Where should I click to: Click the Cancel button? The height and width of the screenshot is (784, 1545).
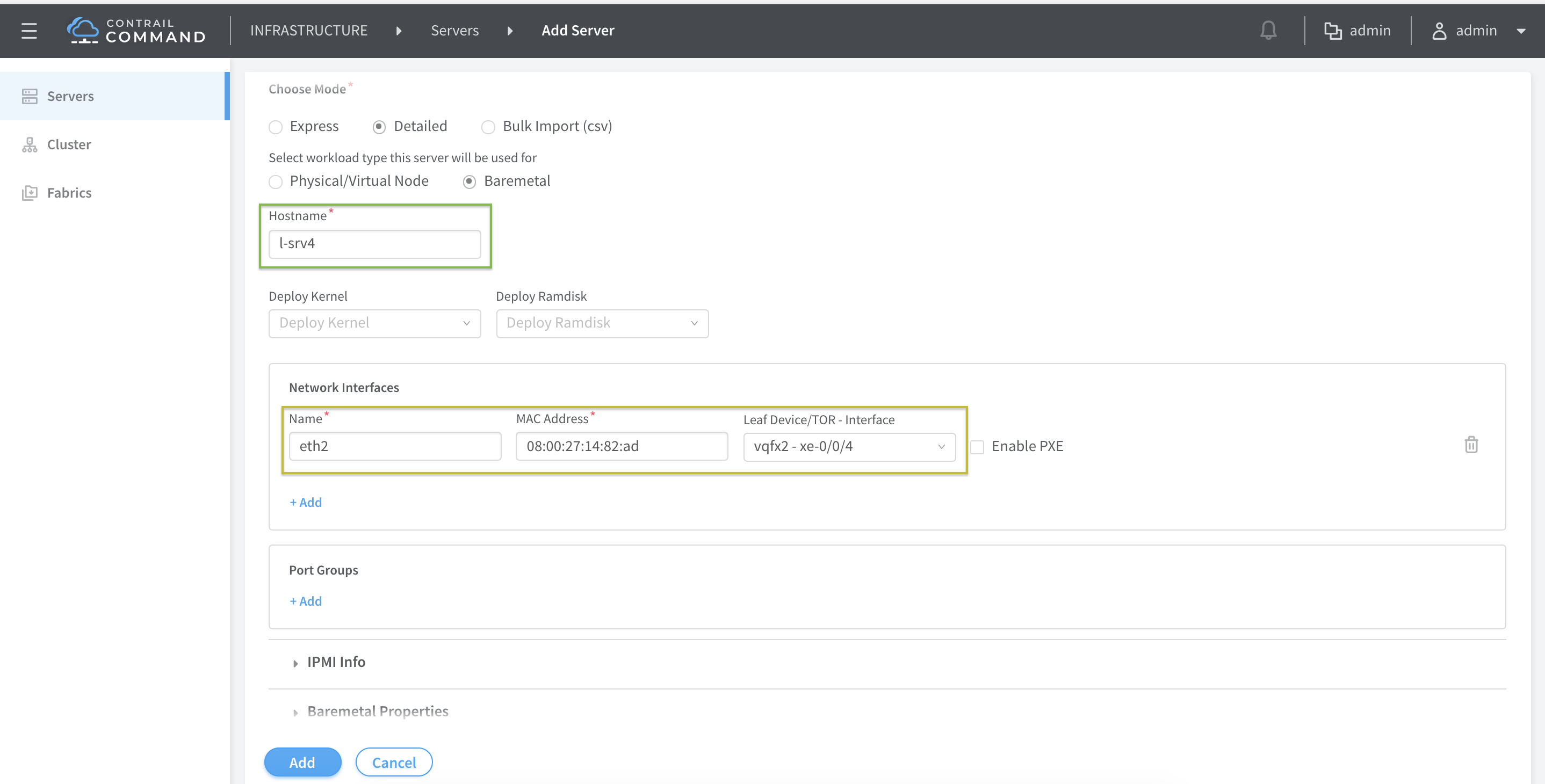tap(394, 763)
